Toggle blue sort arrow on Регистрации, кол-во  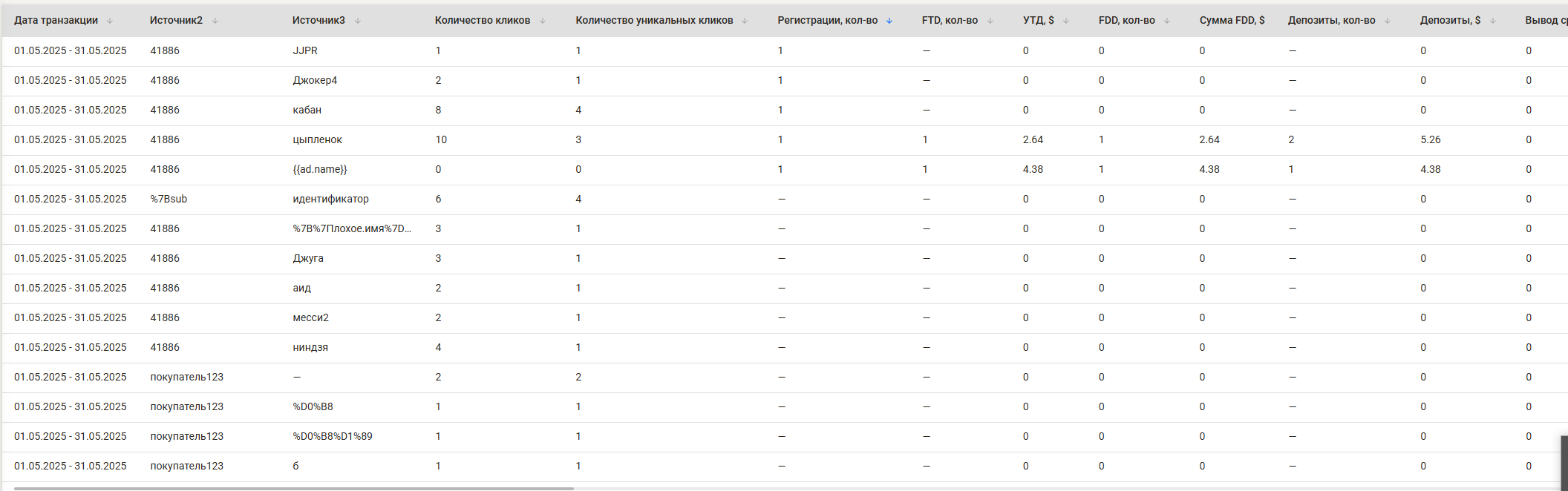pyautogui.click(x=889, y=21)
